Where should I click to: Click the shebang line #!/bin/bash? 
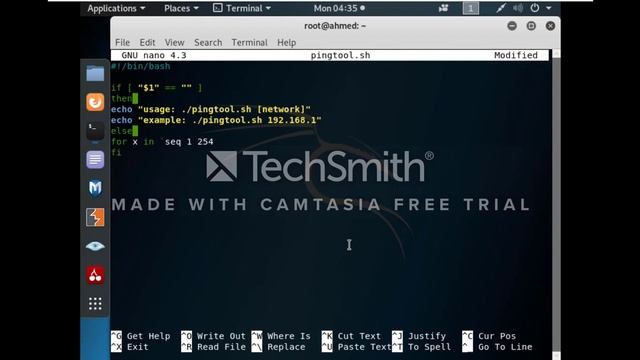(140, 66)
